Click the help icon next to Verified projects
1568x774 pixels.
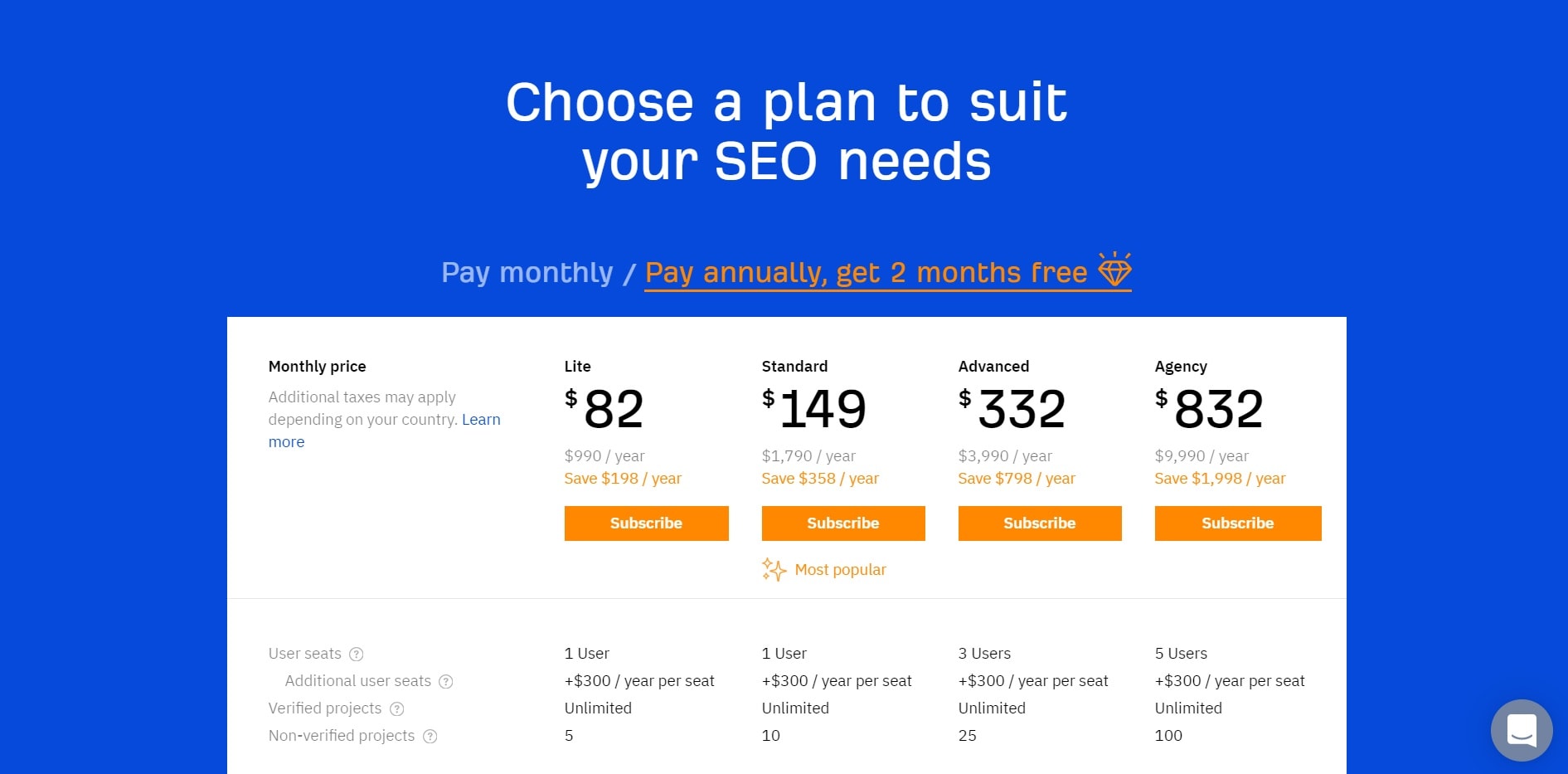[x=397, y=708]
